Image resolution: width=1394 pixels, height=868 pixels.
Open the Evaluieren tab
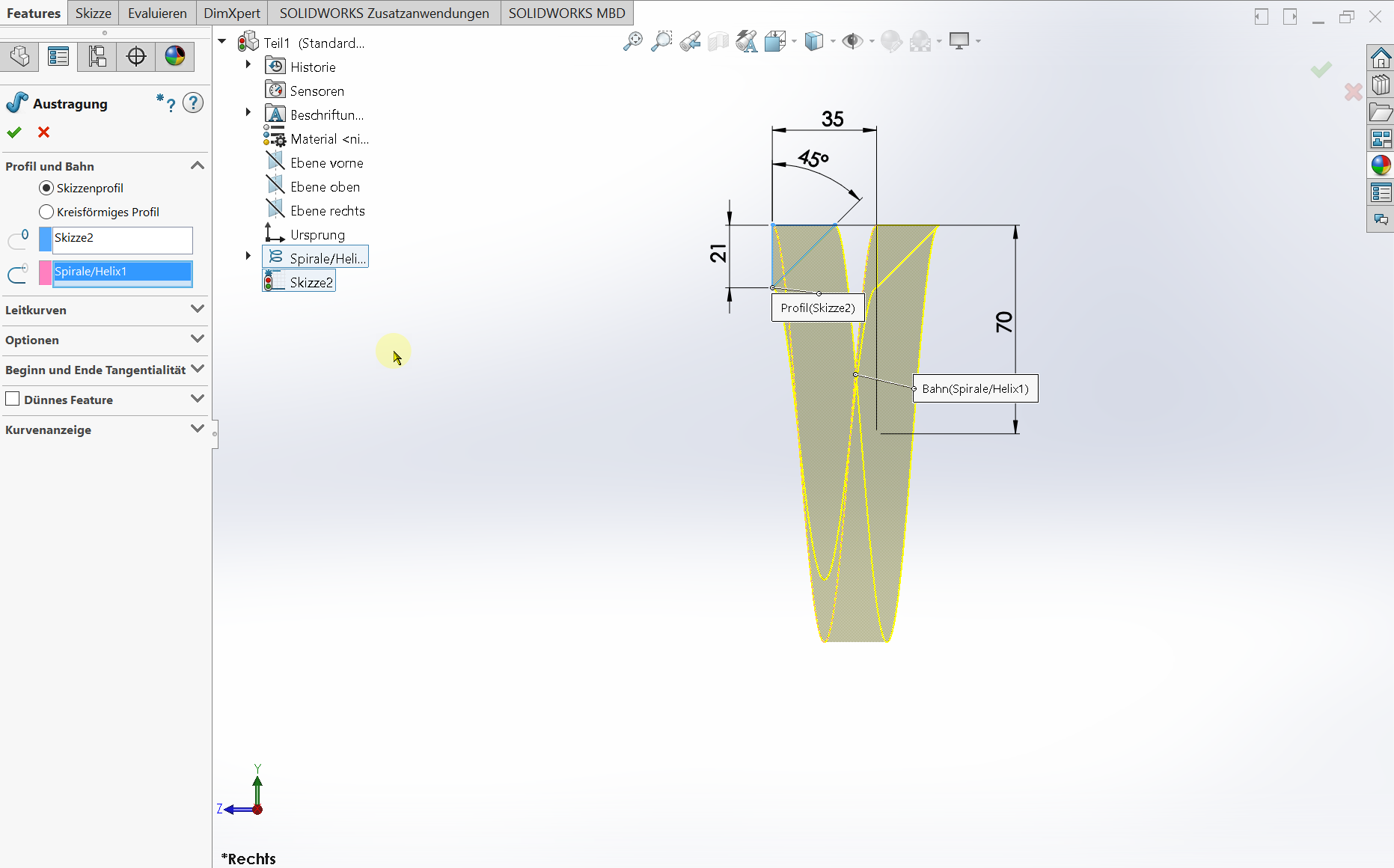click(157, 13)
